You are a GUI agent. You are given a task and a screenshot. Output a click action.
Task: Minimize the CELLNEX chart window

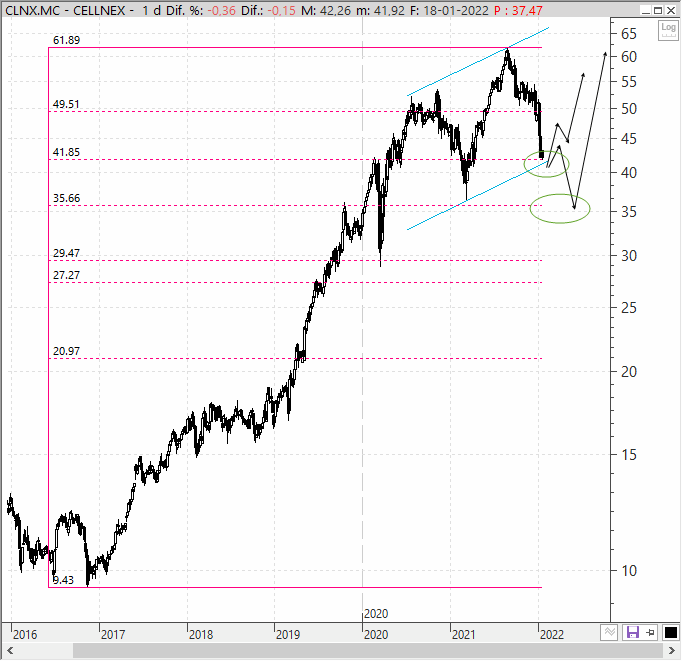(x=646, y=10)
